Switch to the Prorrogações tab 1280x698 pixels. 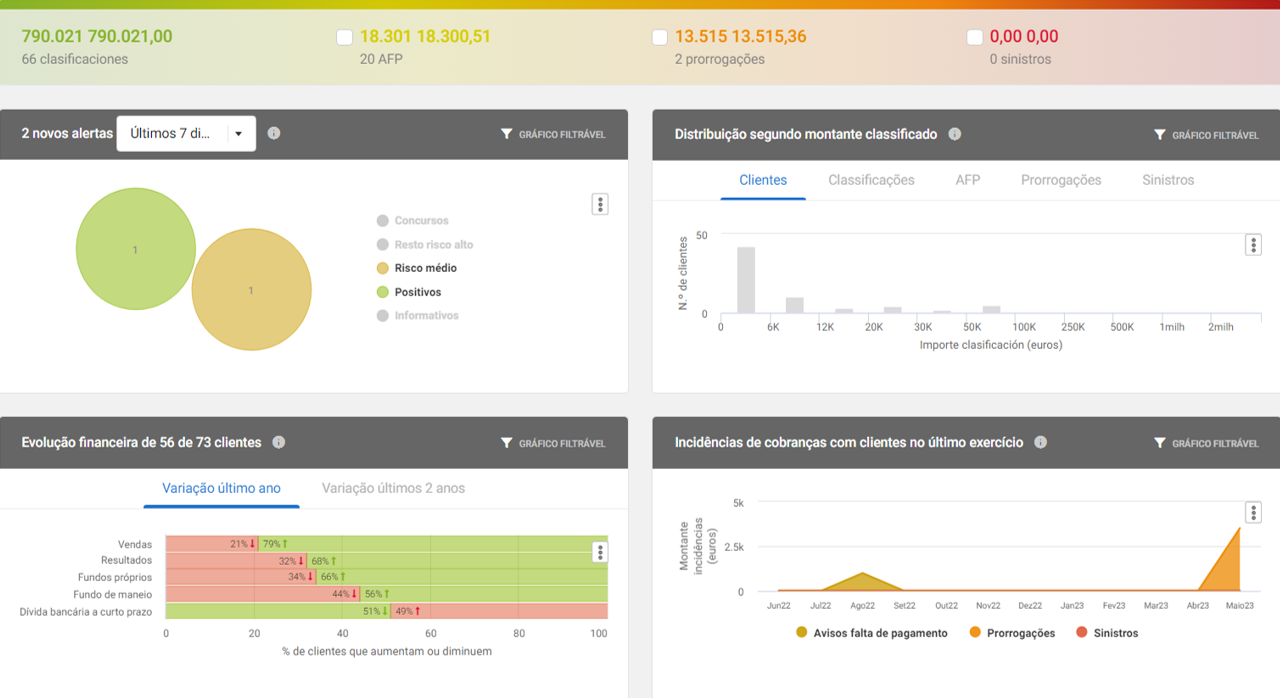pos(1061,180)
